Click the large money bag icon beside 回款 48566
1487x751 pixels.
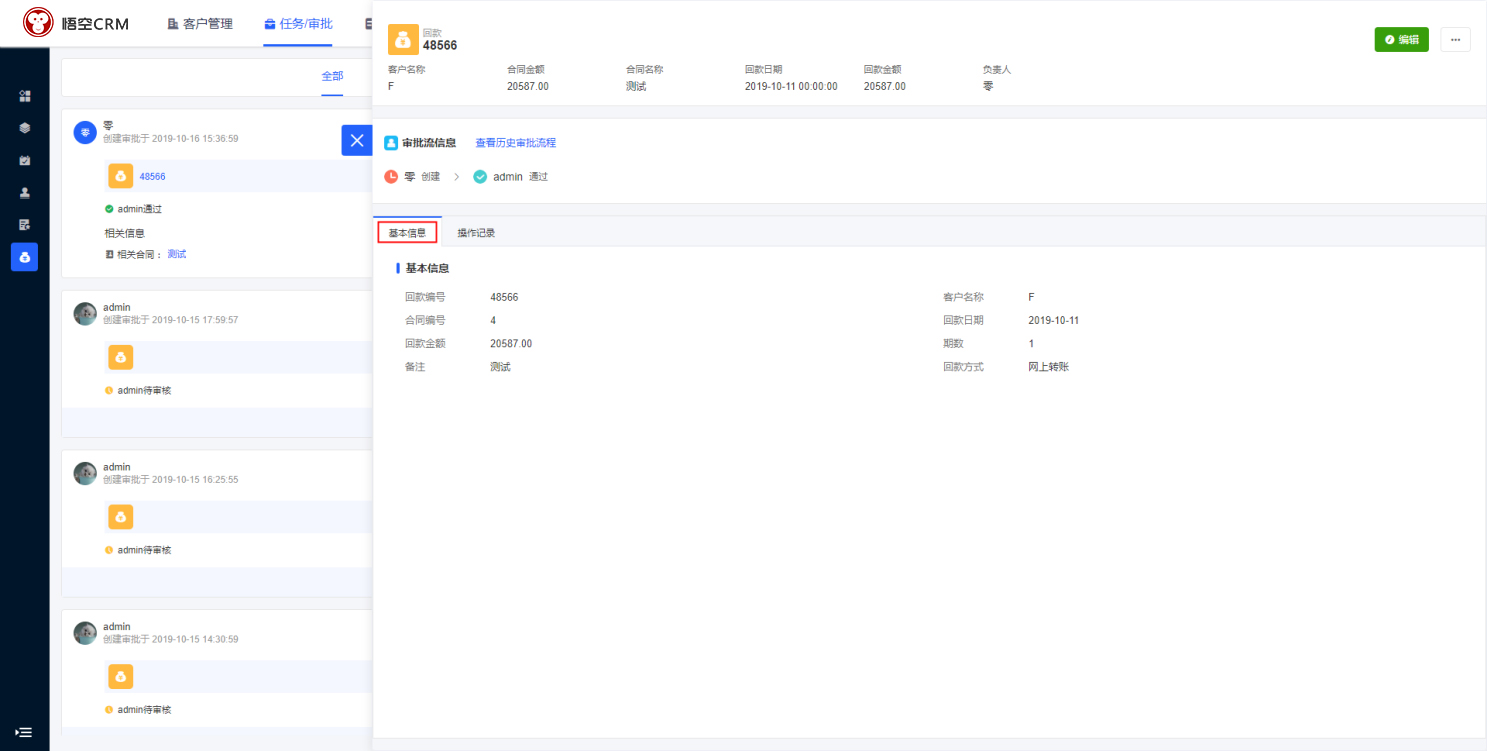point(403,40)
